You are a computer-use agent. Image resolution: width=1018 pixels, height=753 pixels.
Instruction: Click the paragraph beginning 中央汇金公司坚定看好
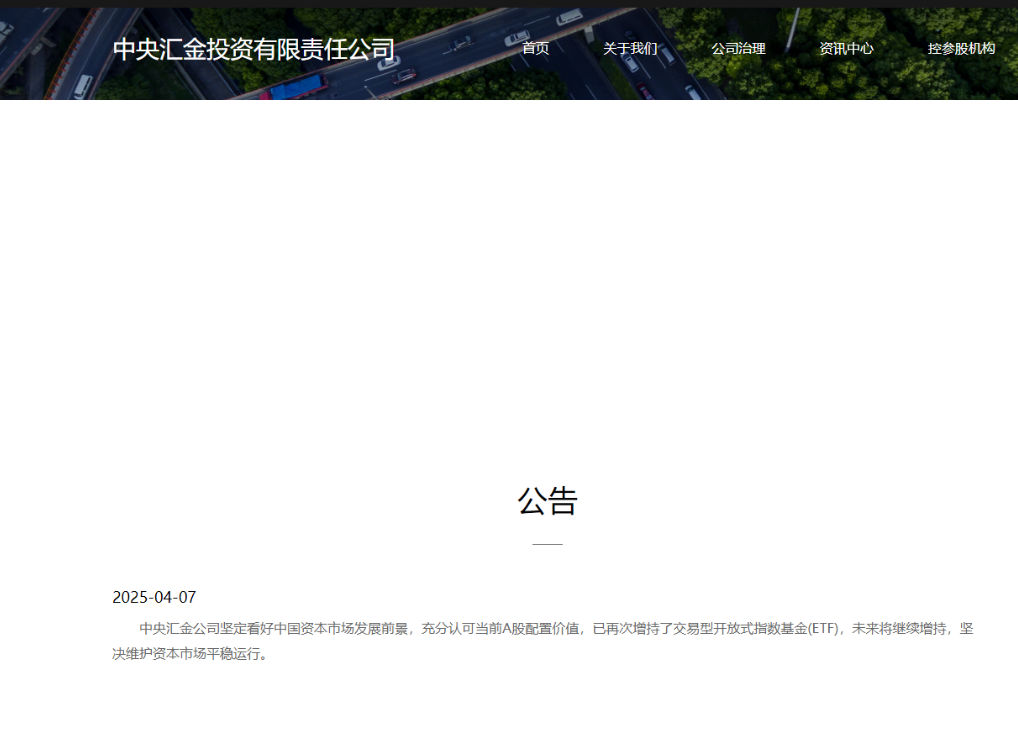(543, 641)
